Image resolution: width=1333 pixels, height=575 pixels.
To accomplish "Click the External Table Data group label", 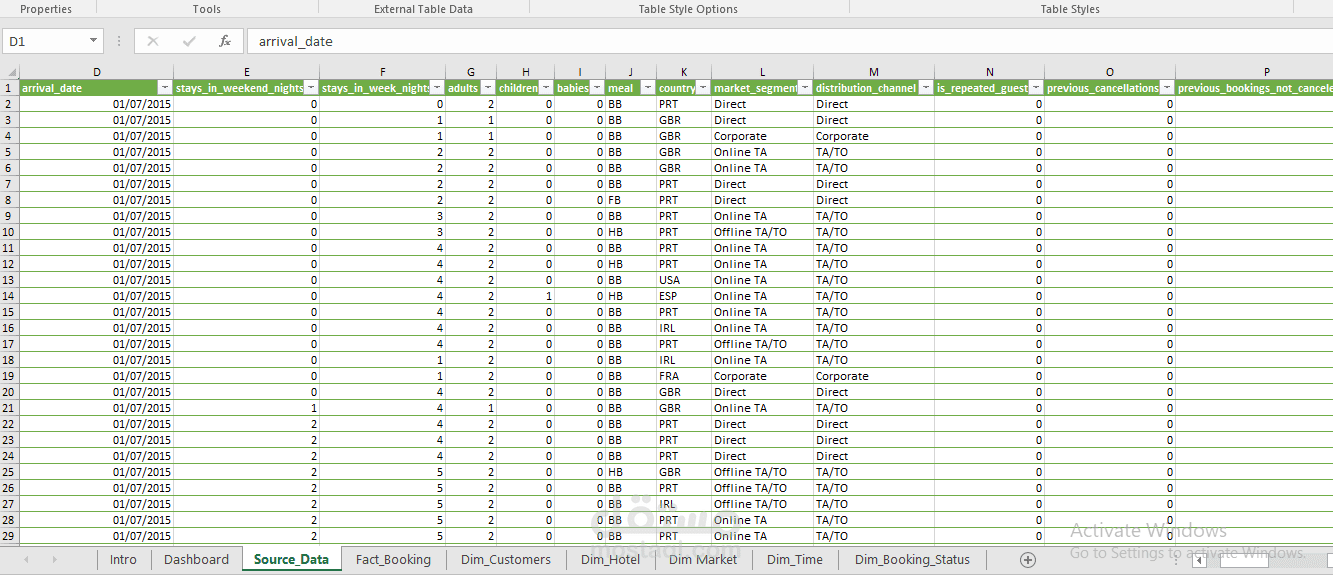I will click(423, 9).
